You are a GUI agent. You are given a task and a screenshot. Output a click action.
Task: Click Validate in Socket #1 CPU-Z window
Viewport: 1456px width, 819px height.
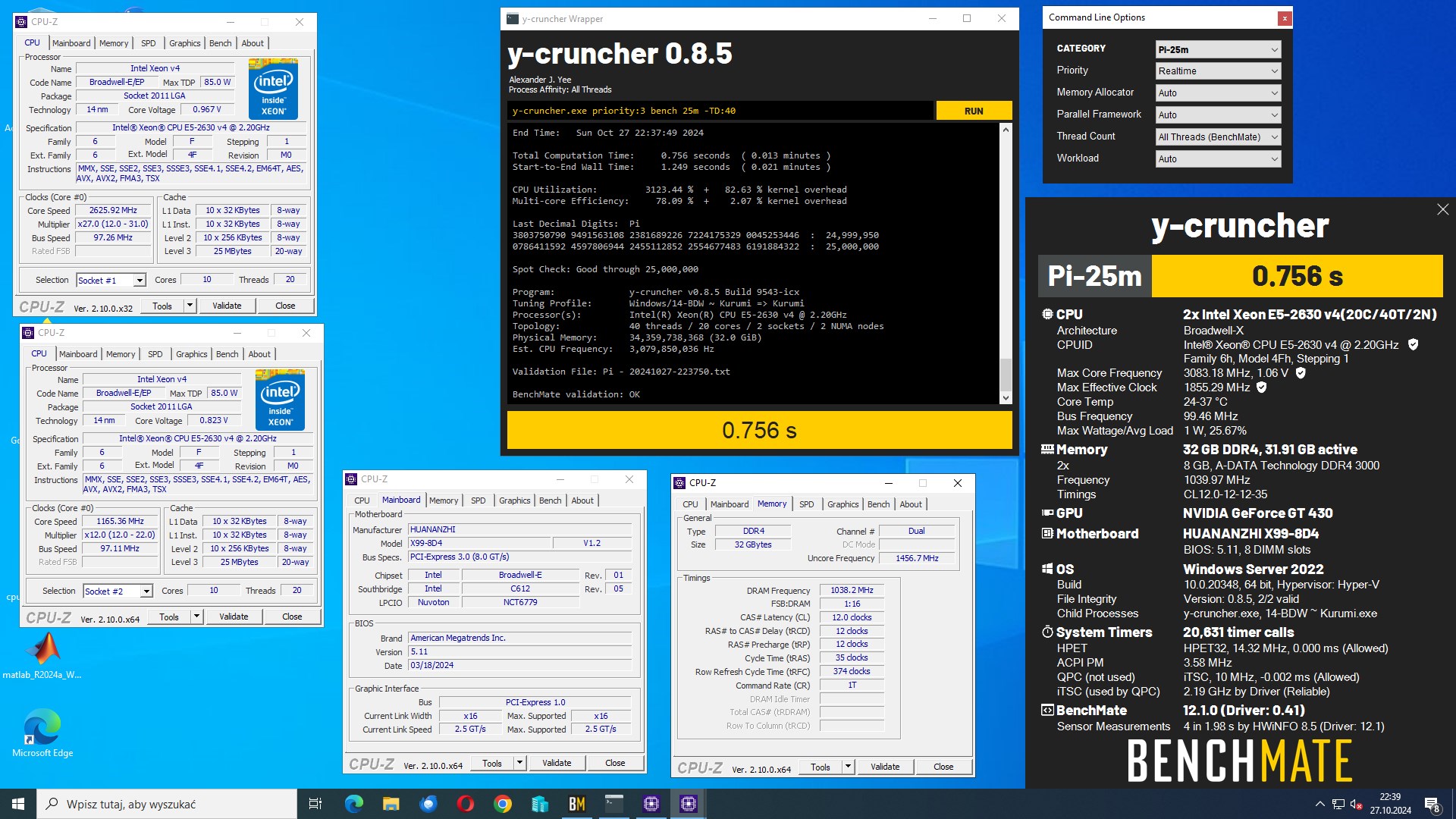(227, 306)
